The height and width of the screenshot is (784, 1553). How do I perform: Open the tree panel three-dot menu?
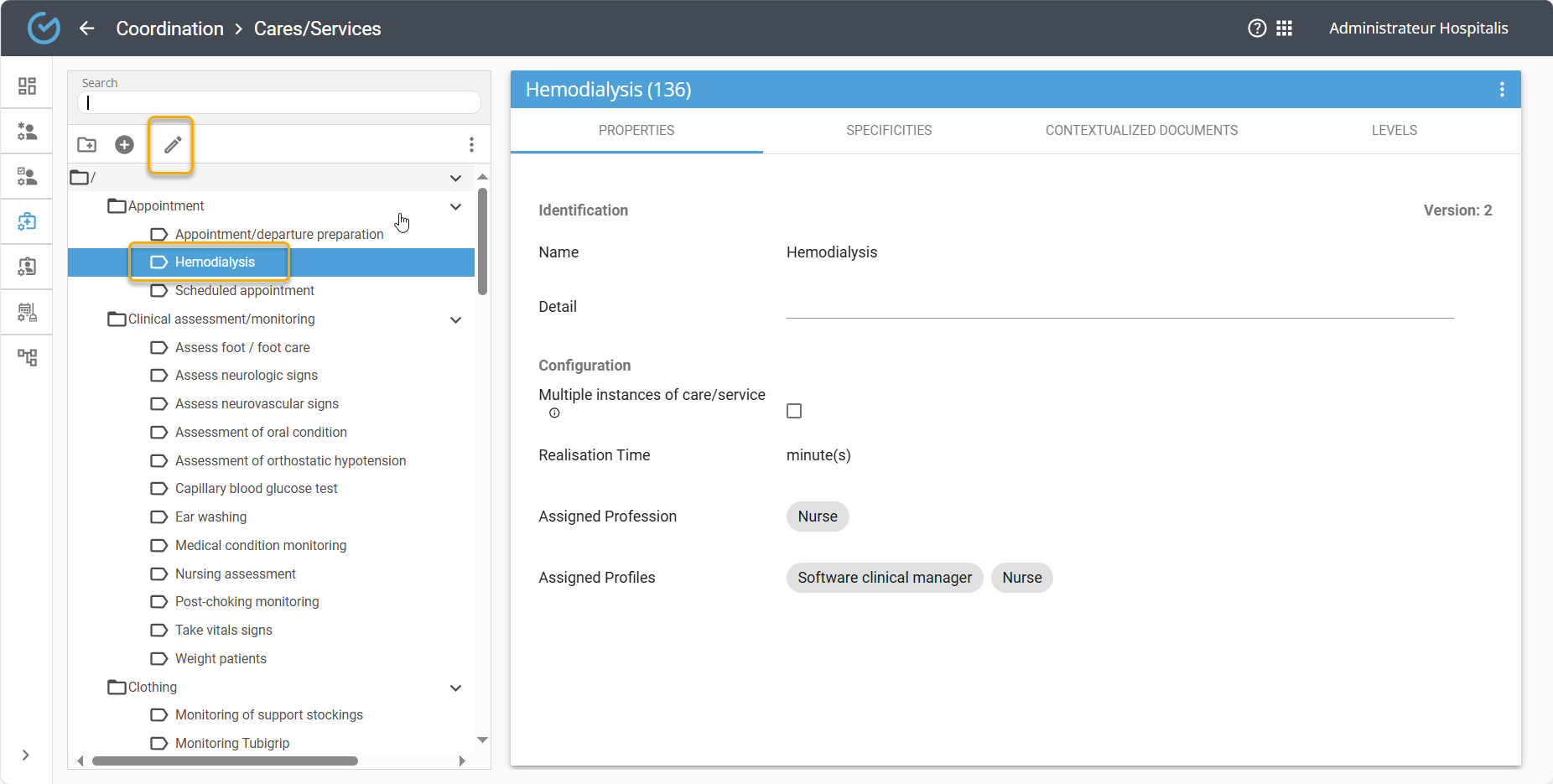point(471,145)
